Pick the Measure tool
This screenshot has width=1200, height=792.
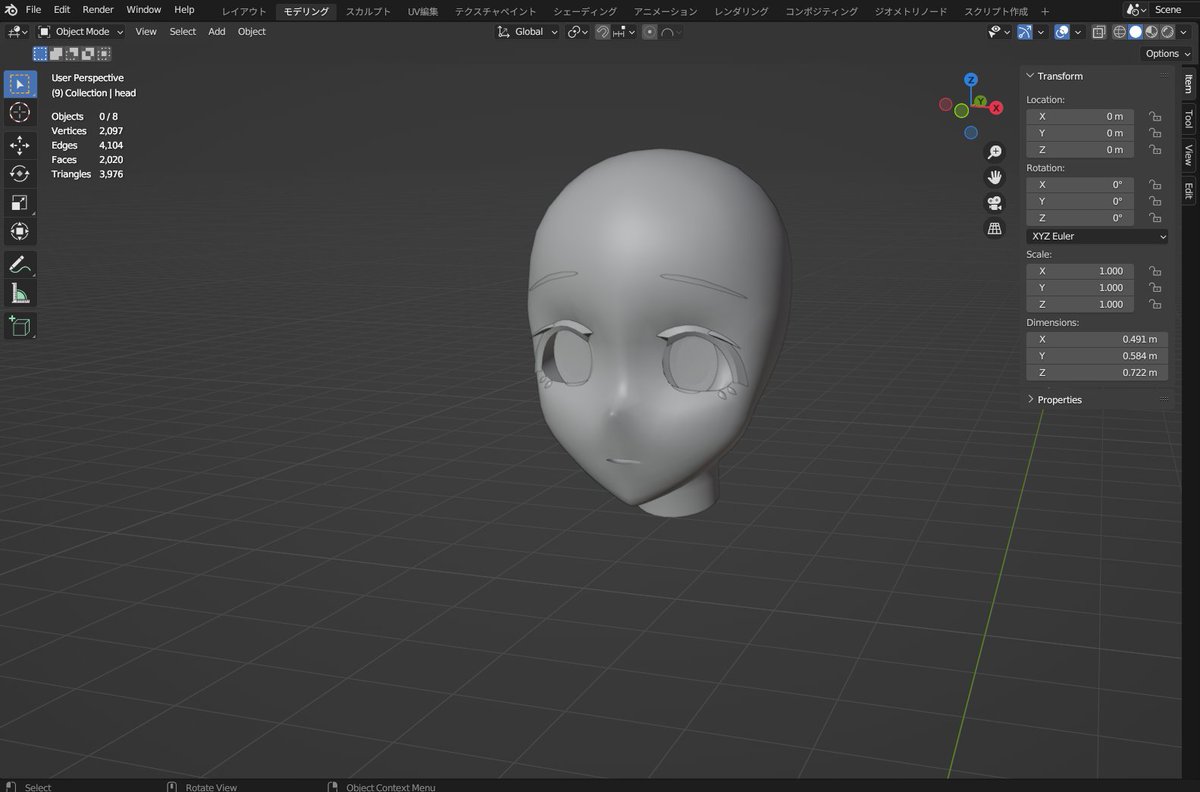(20, 294)
